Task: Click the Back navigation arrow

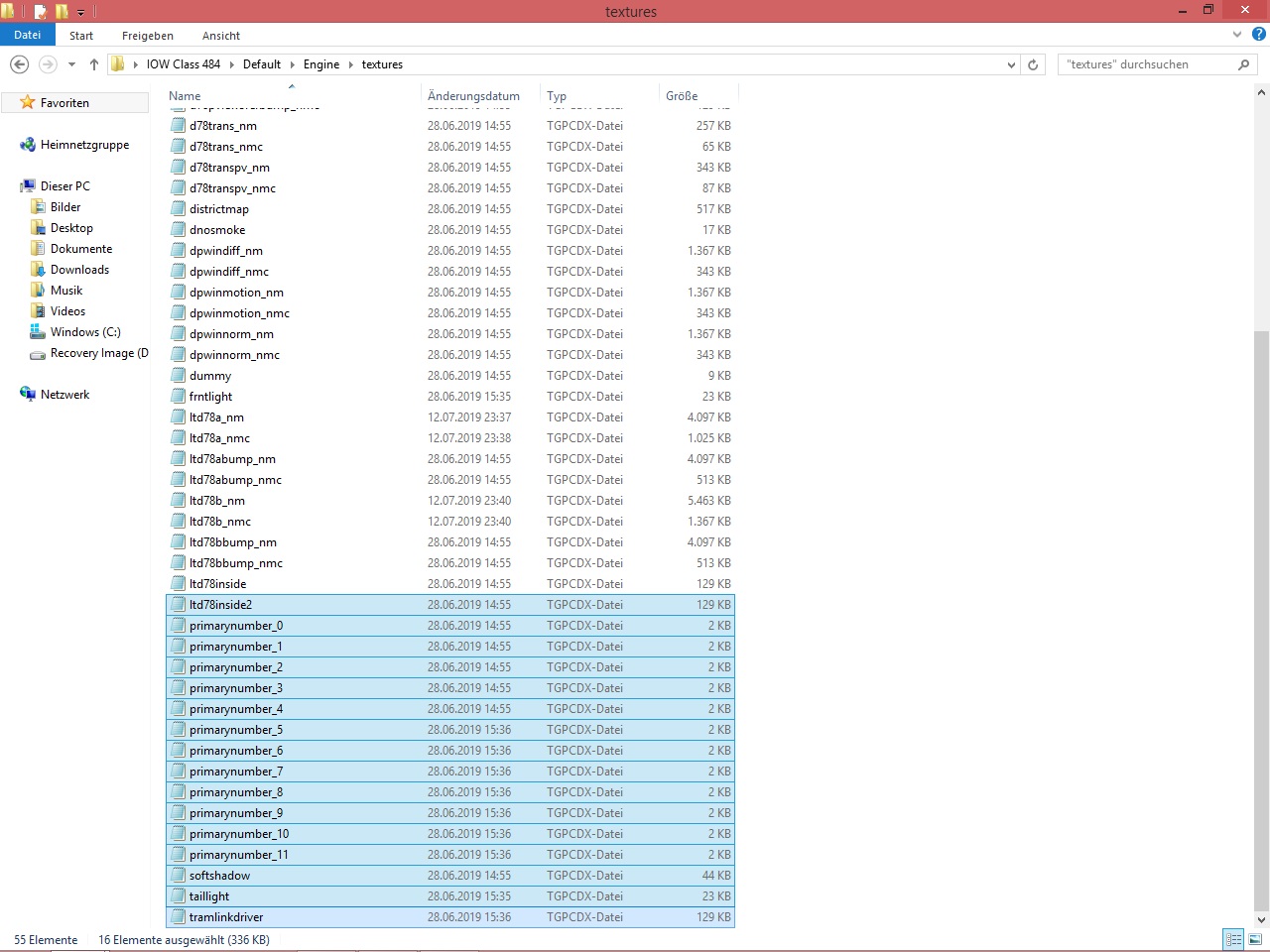Action: tap(19, 64)
